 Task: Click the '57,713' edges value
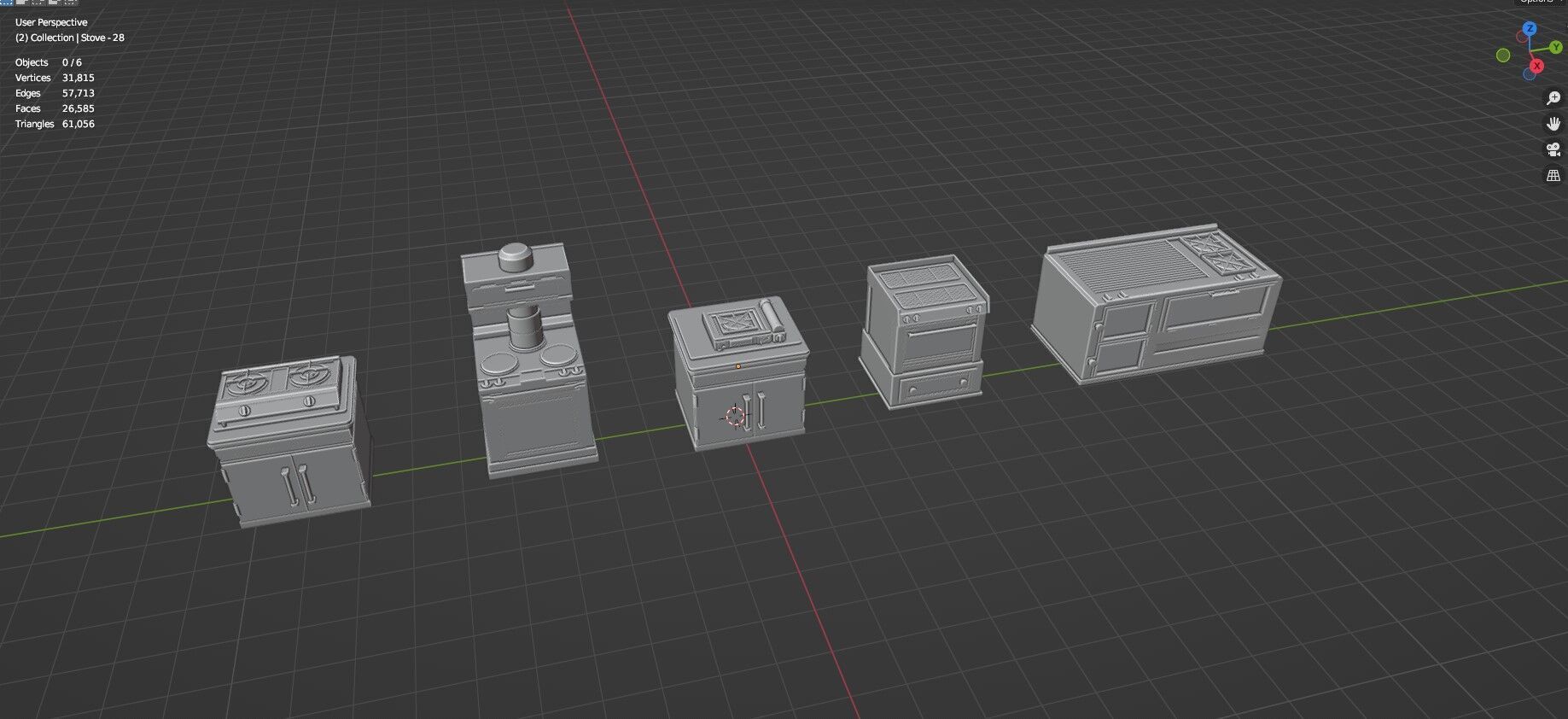coord(78,93)
